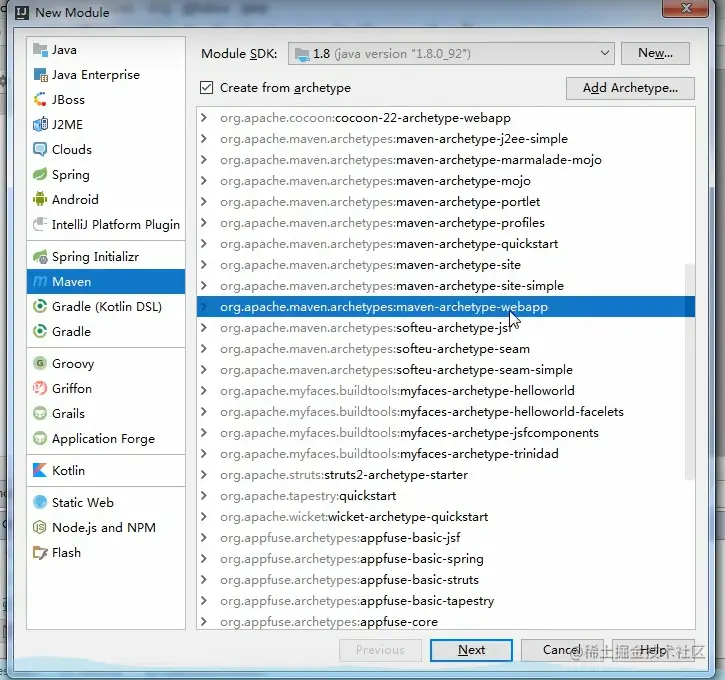The height and width of the screenshot is (680, 725).
Task: Choose the Java Enterprise icon
Action: coord(40,74)
